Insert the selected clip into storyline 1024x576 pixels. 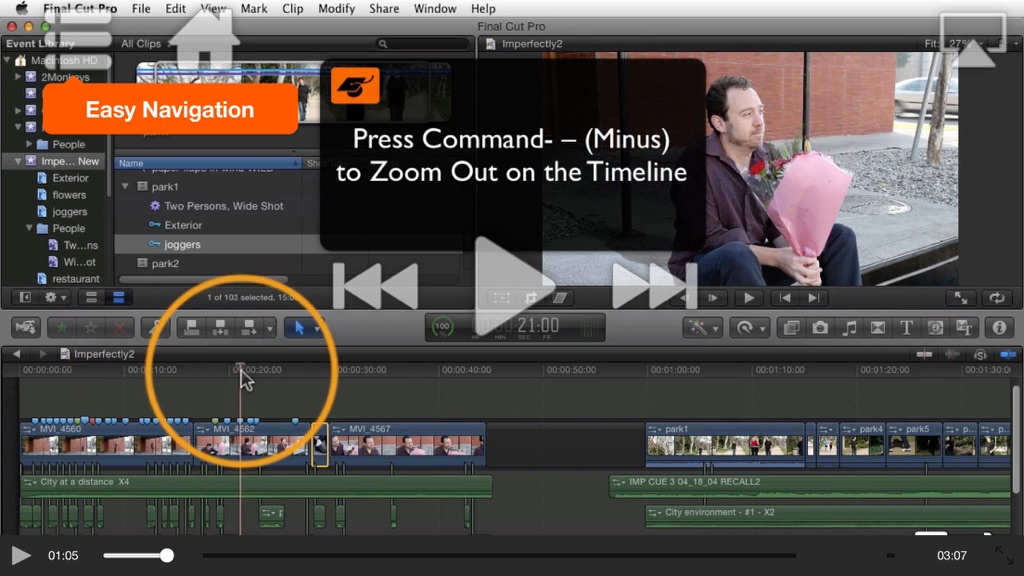(x=220, y=327)
